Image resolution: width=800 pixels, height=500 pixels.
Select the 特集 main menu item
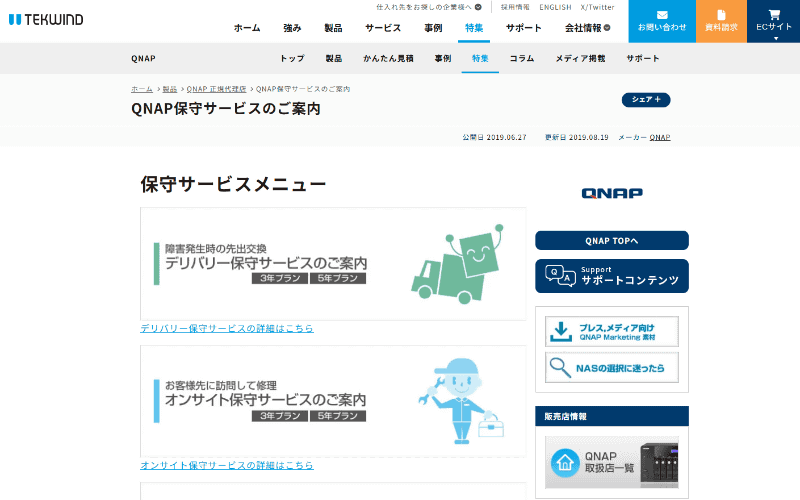pos(474,28)
